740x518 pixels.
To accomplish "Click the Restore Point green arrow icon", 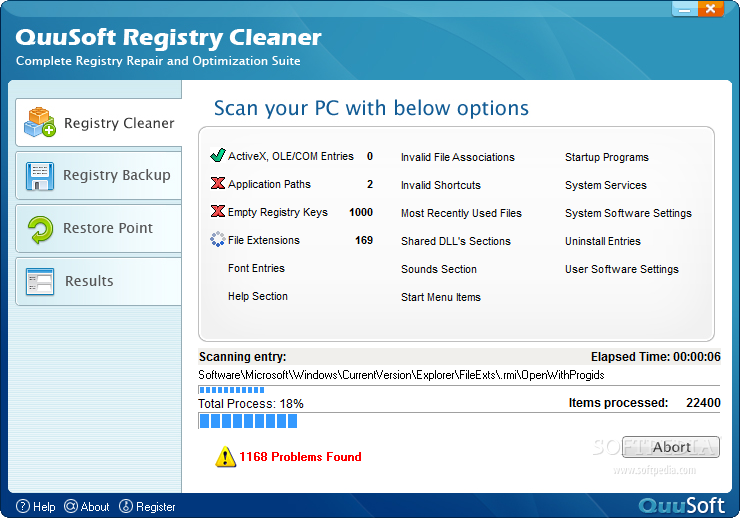I will click(x=40, y=229).
